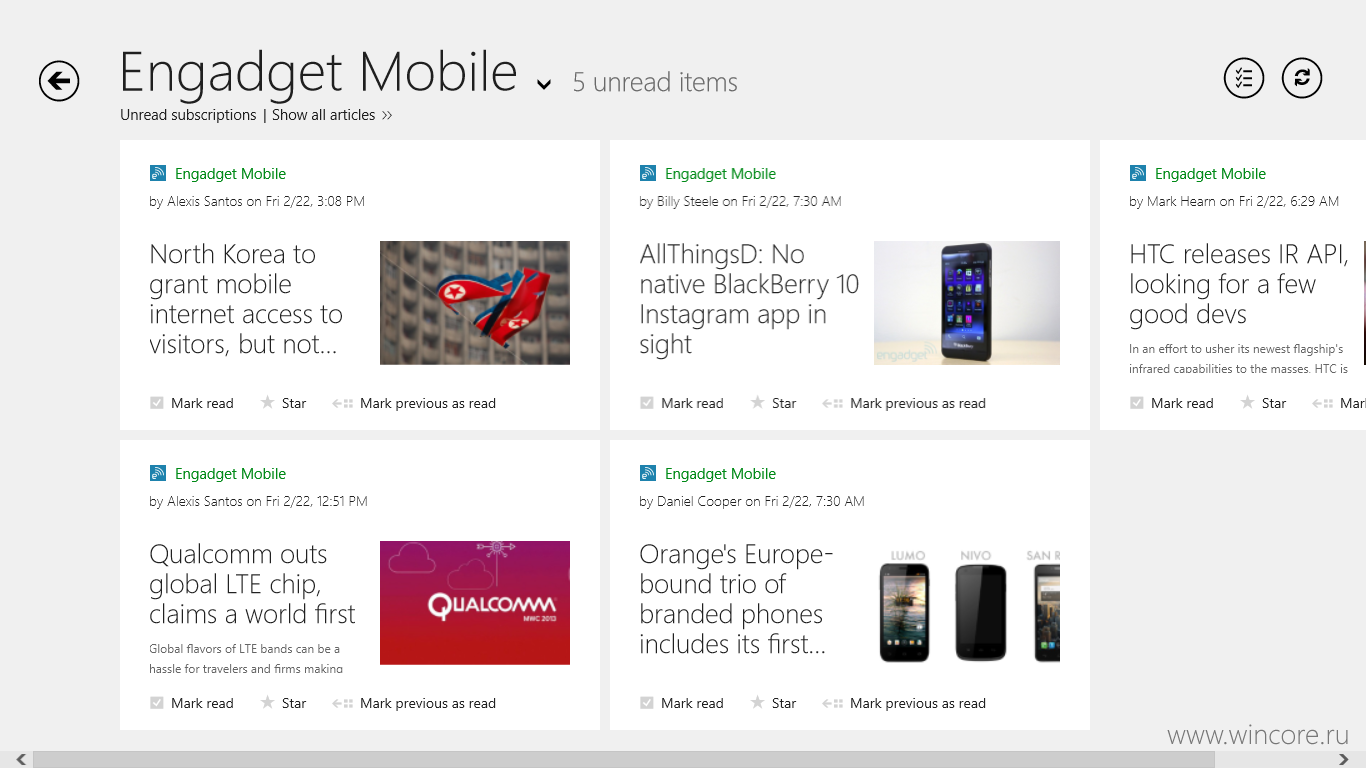Toggle Mark read on Qualcomm article
Image resolution: width=1366 pixels, height=768 pixels.
[x=192, y=703]
